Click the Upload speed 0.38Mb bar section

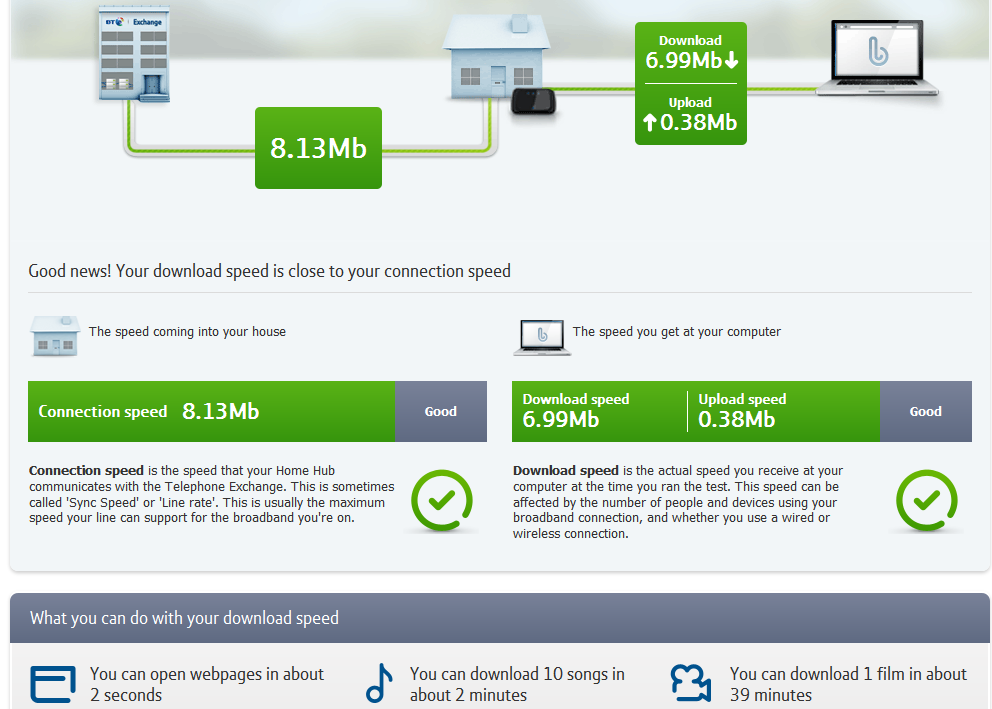tap(782, 411)
